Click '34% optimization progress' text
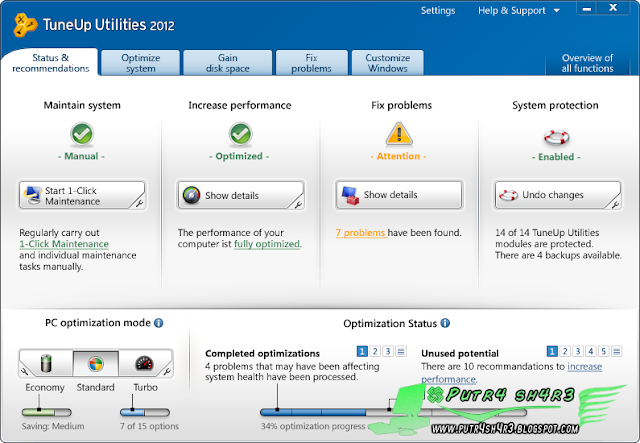This screenshot has height=443, width=640. [313, 426]
